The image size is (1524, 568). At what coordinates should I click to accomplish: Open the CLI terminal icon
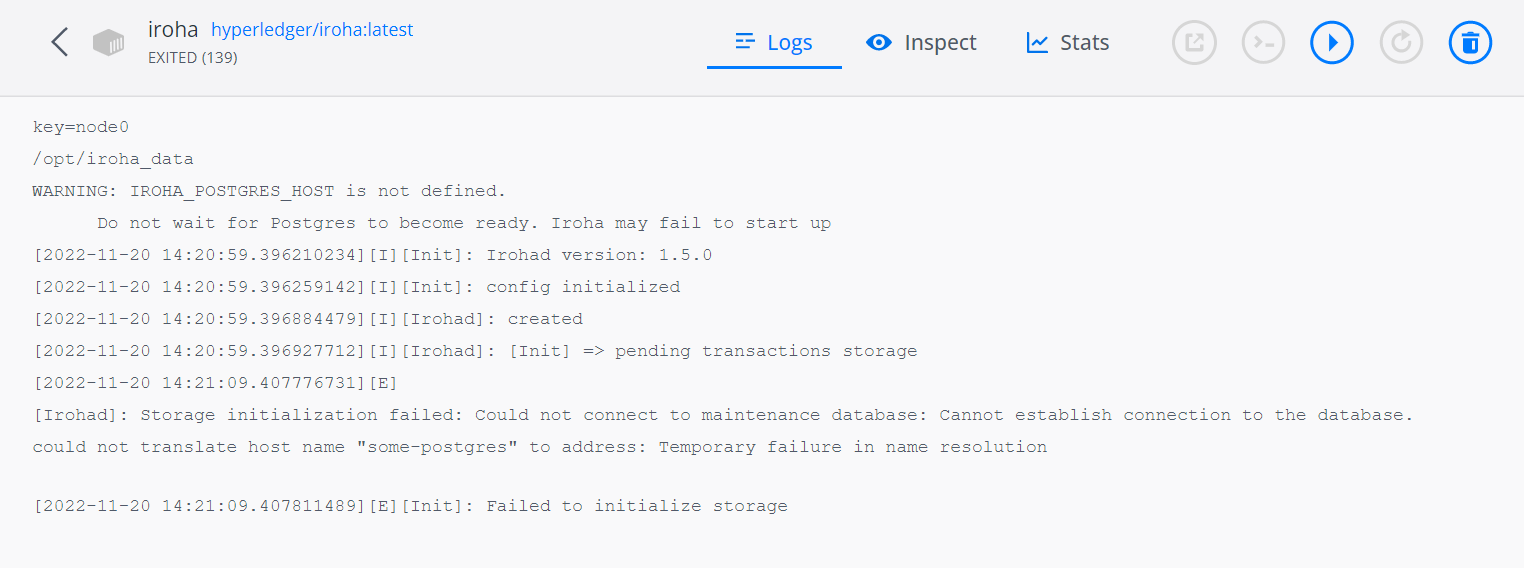(x=1263, y=42)
